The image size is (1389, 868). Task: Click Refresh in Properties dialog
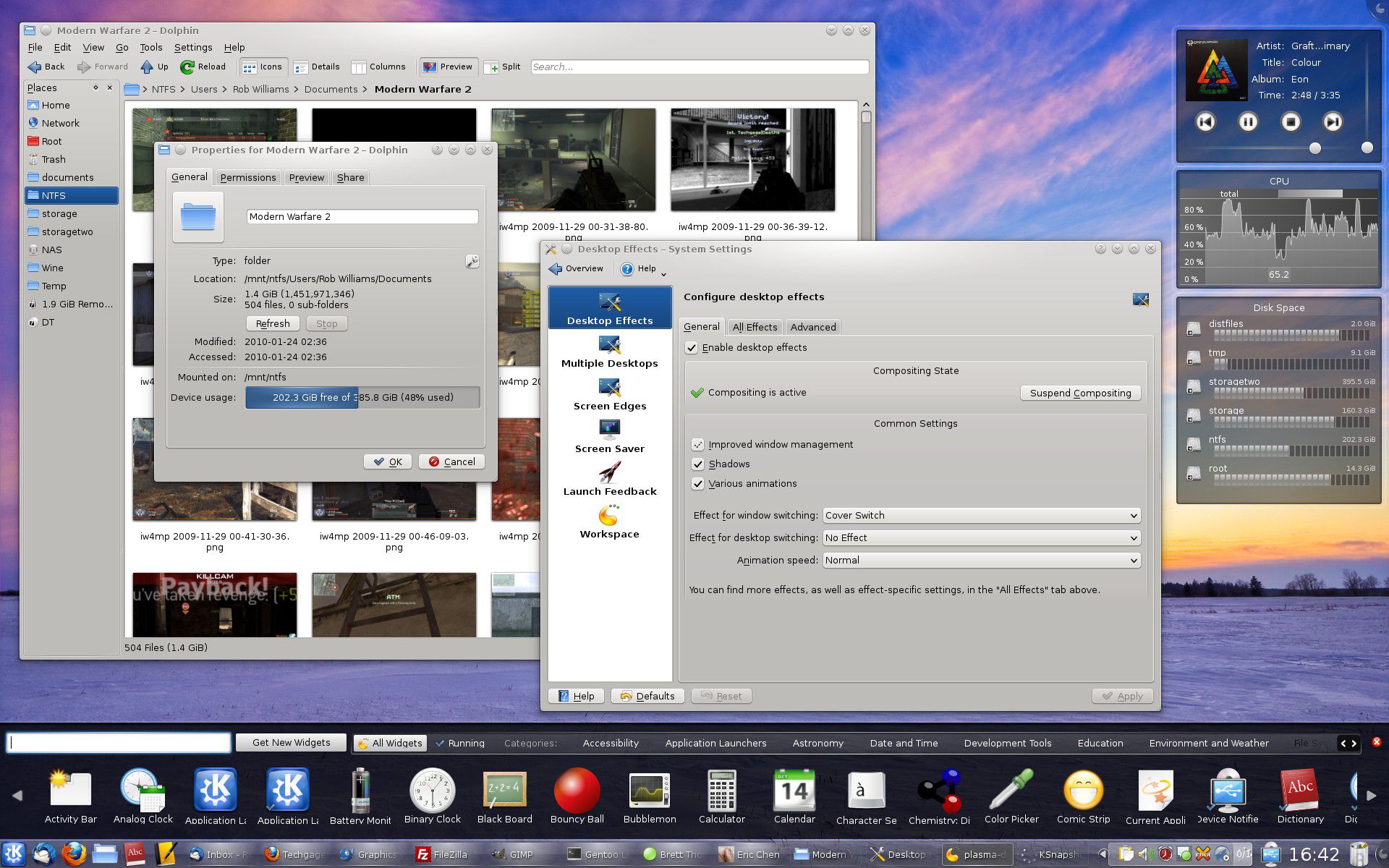click(x=273, y=323)
